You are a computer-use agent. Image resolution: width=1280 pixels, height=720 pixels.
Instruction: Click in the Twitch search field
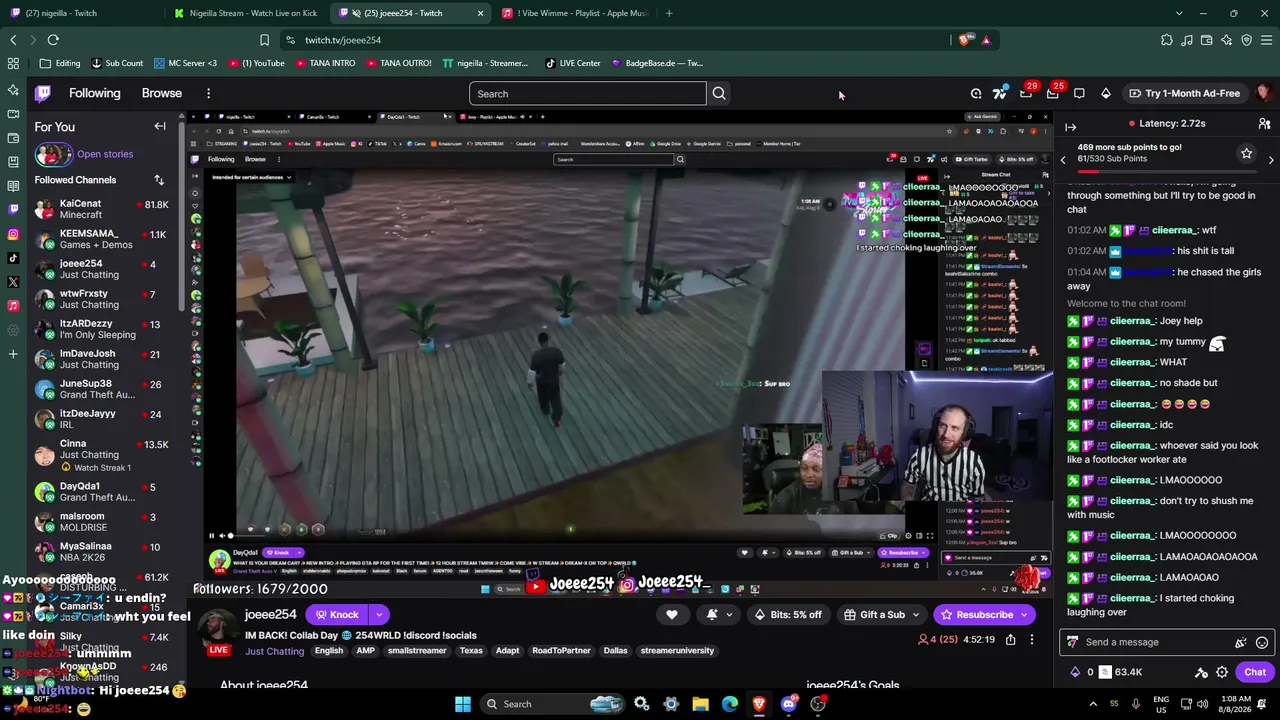588,94
